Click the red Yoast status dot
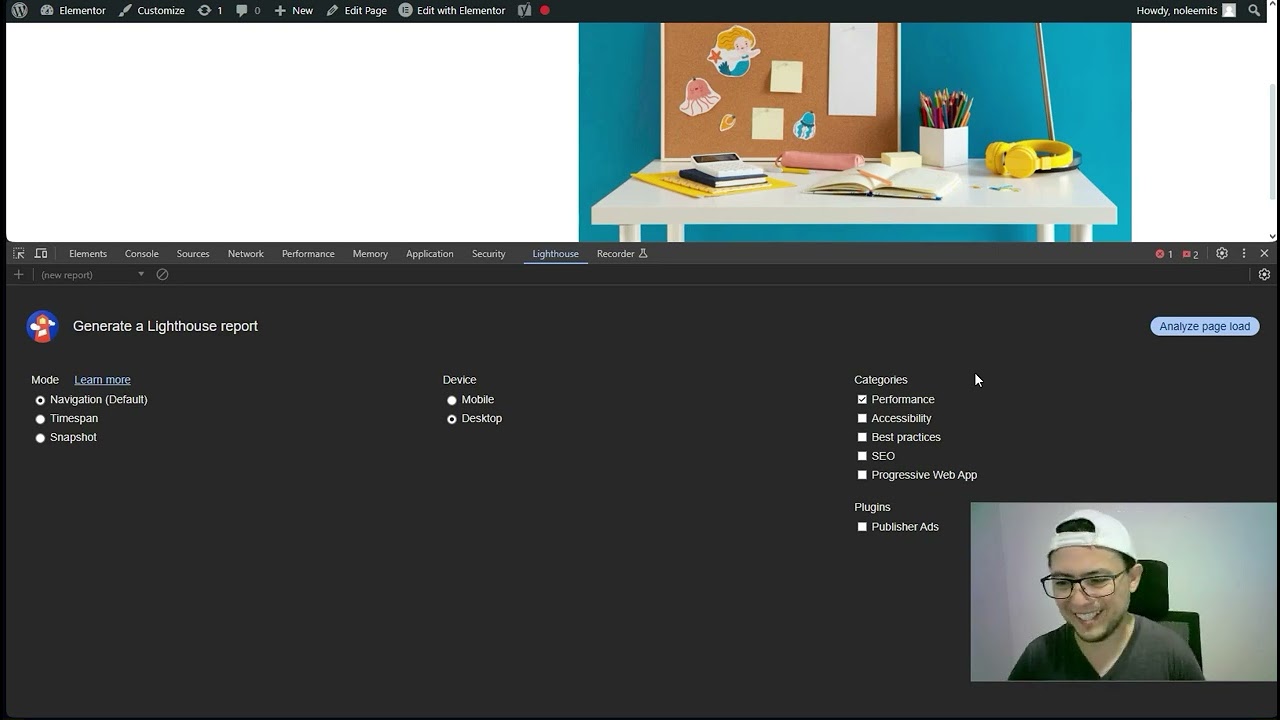This screenshot has height=720, width=1280. (x=545, y=10)
